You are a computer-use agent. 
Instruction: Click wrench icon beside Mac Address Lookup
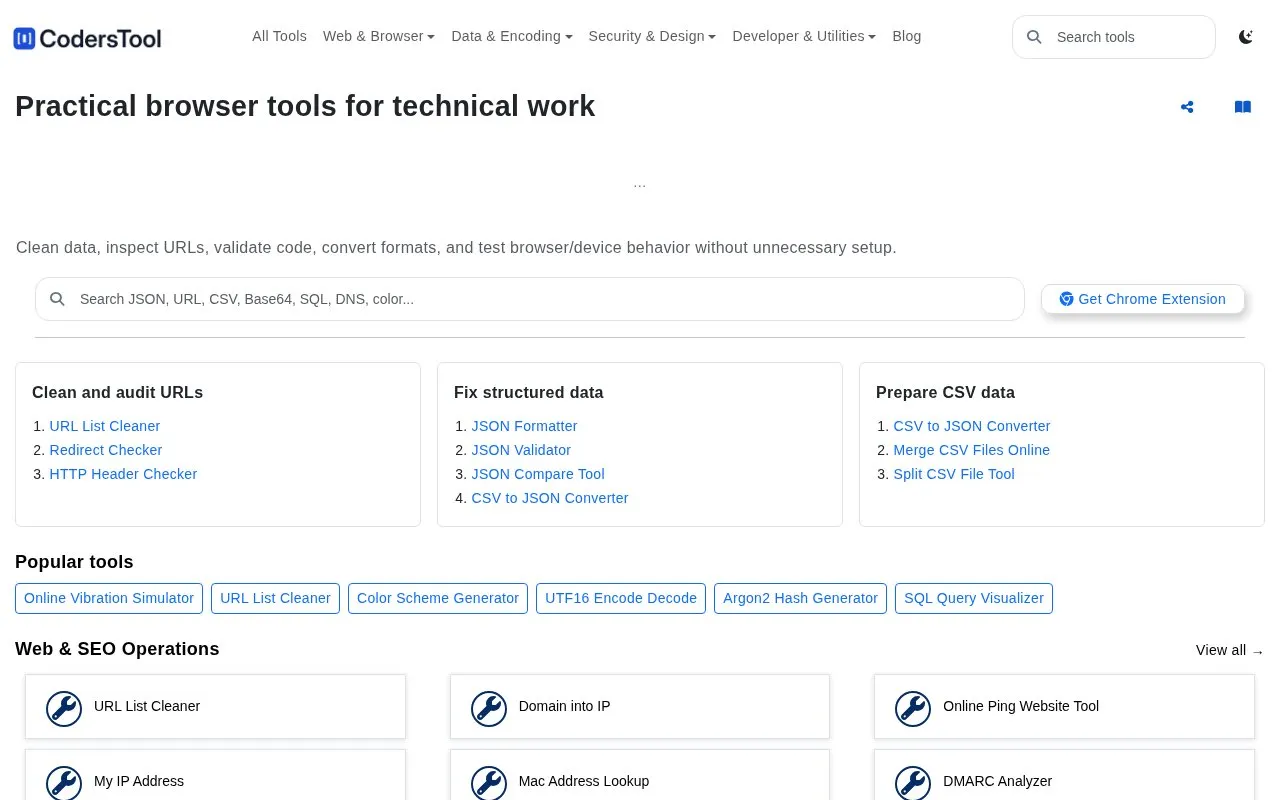pyautogui.click(x=489, y=783)
